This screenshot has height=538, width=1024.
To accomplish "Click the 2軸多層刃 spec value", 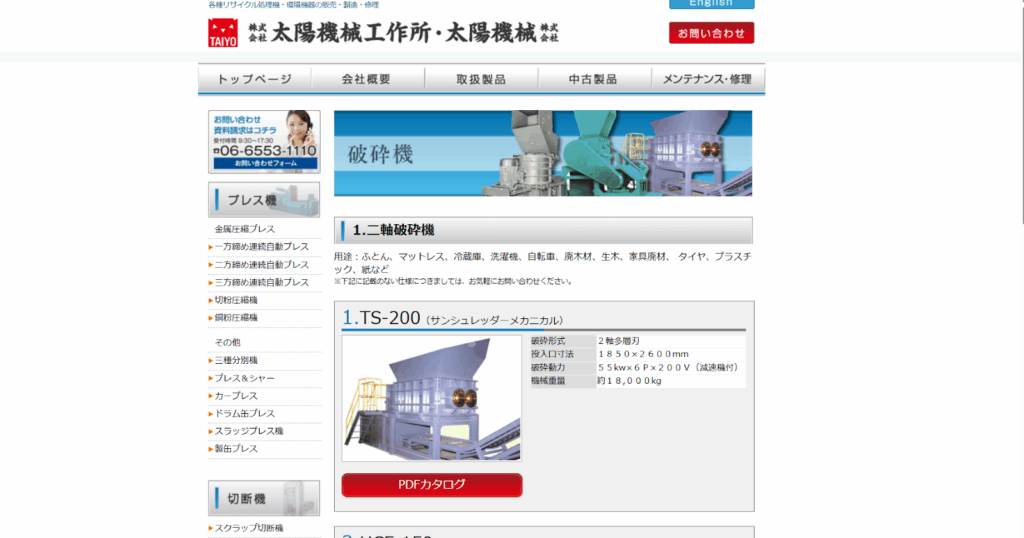I will point(618,341).
